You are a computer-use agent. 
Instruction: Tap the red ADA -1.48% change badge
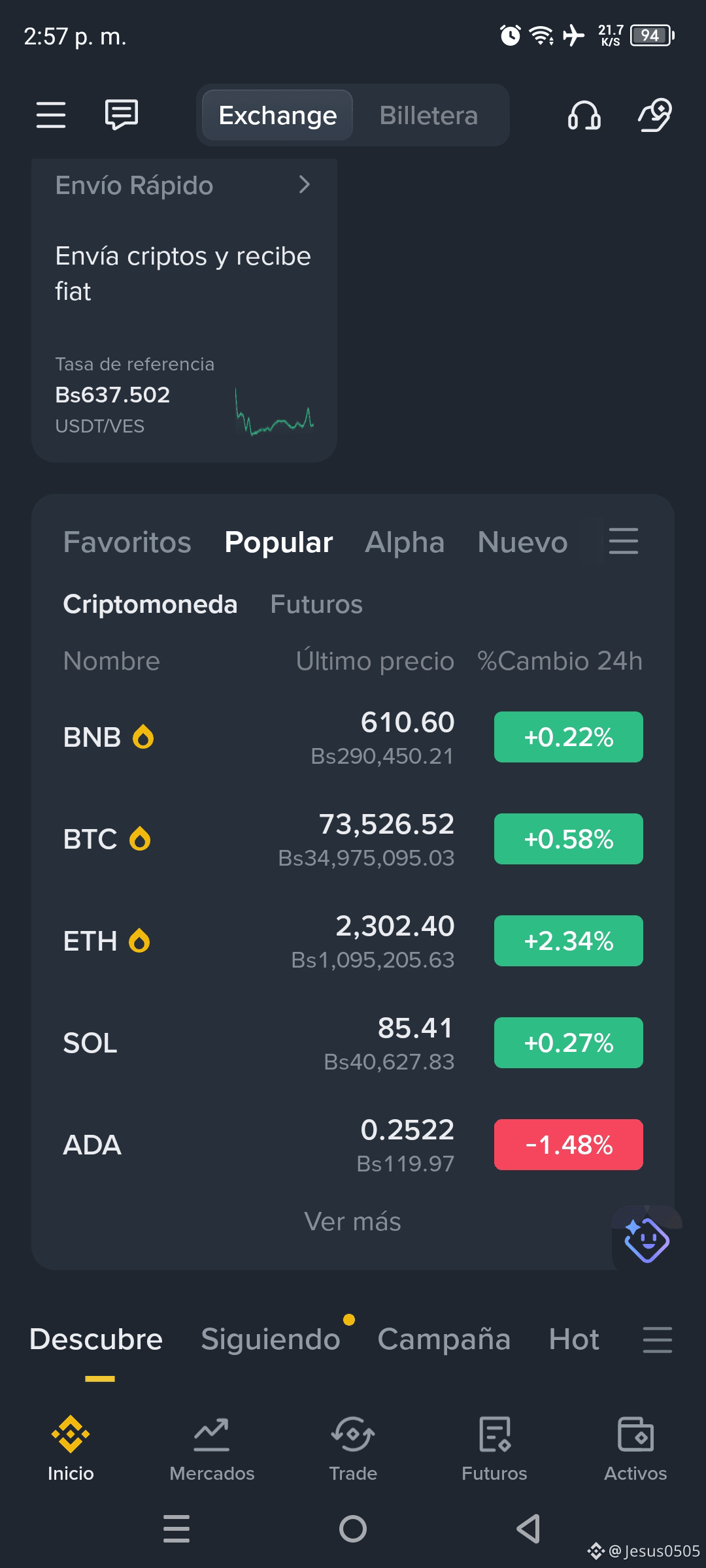click(x=569, y=1145)
